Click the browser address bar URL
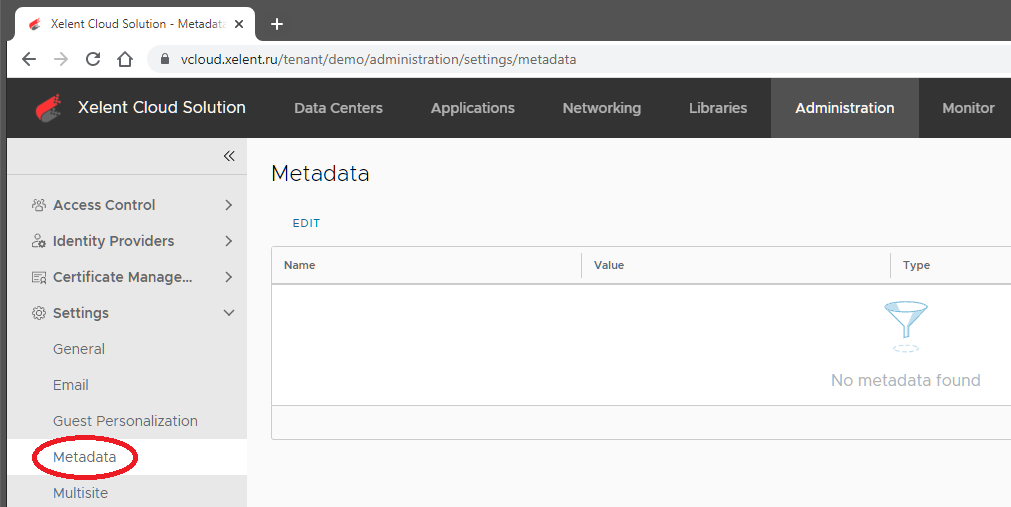The image size is (1011, 507). pyautogui.click(x=378, y=59)
